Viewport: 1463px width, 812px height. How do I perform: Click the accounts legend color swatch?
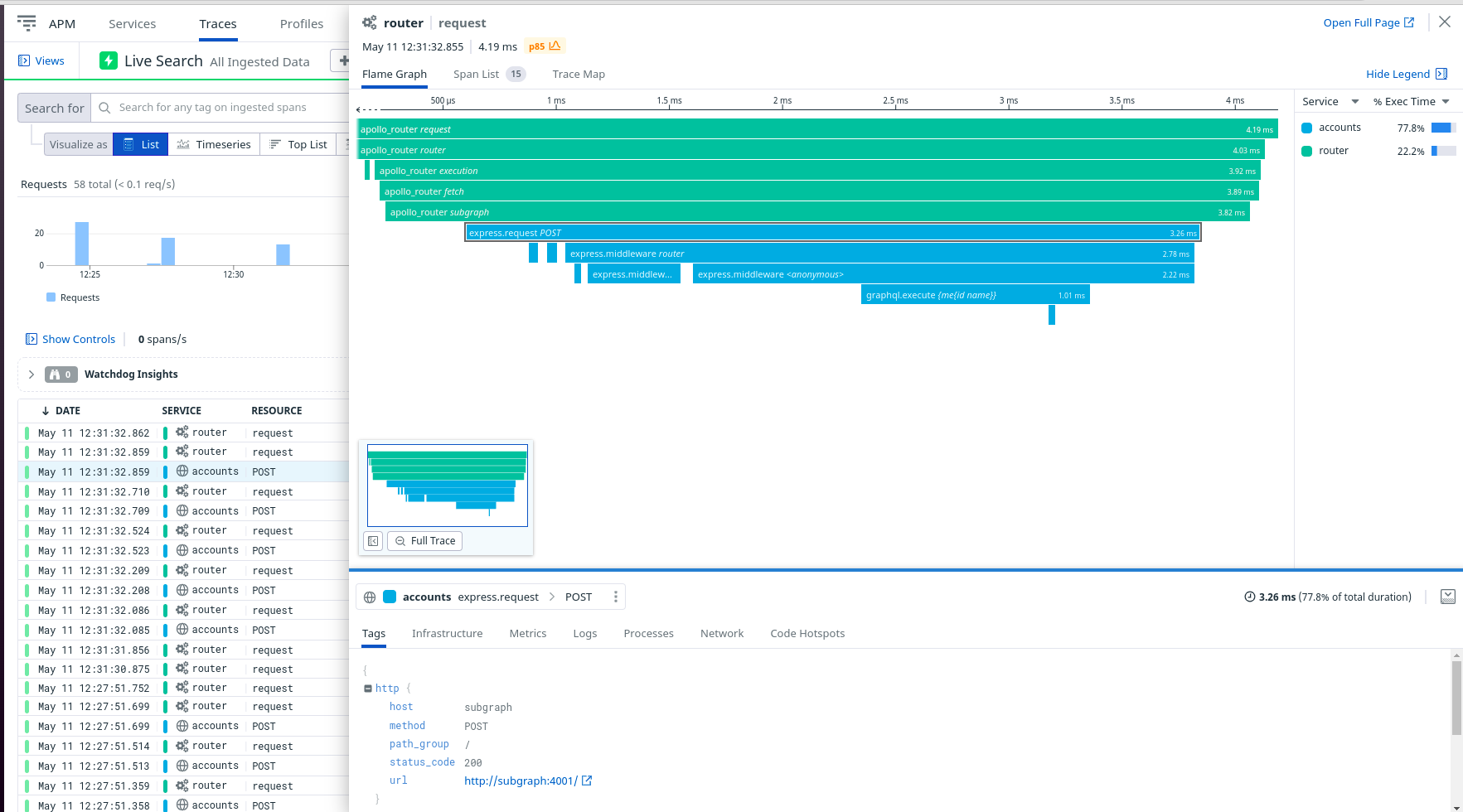(1307, 128)
